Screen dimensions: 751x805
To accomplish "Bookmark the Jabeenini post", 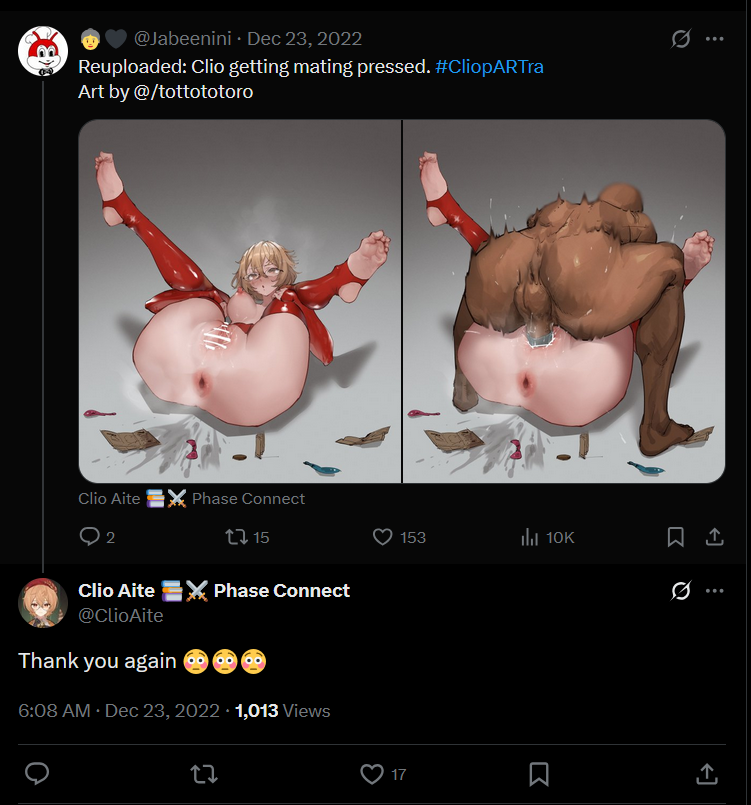I will click(x=676, y=537).
